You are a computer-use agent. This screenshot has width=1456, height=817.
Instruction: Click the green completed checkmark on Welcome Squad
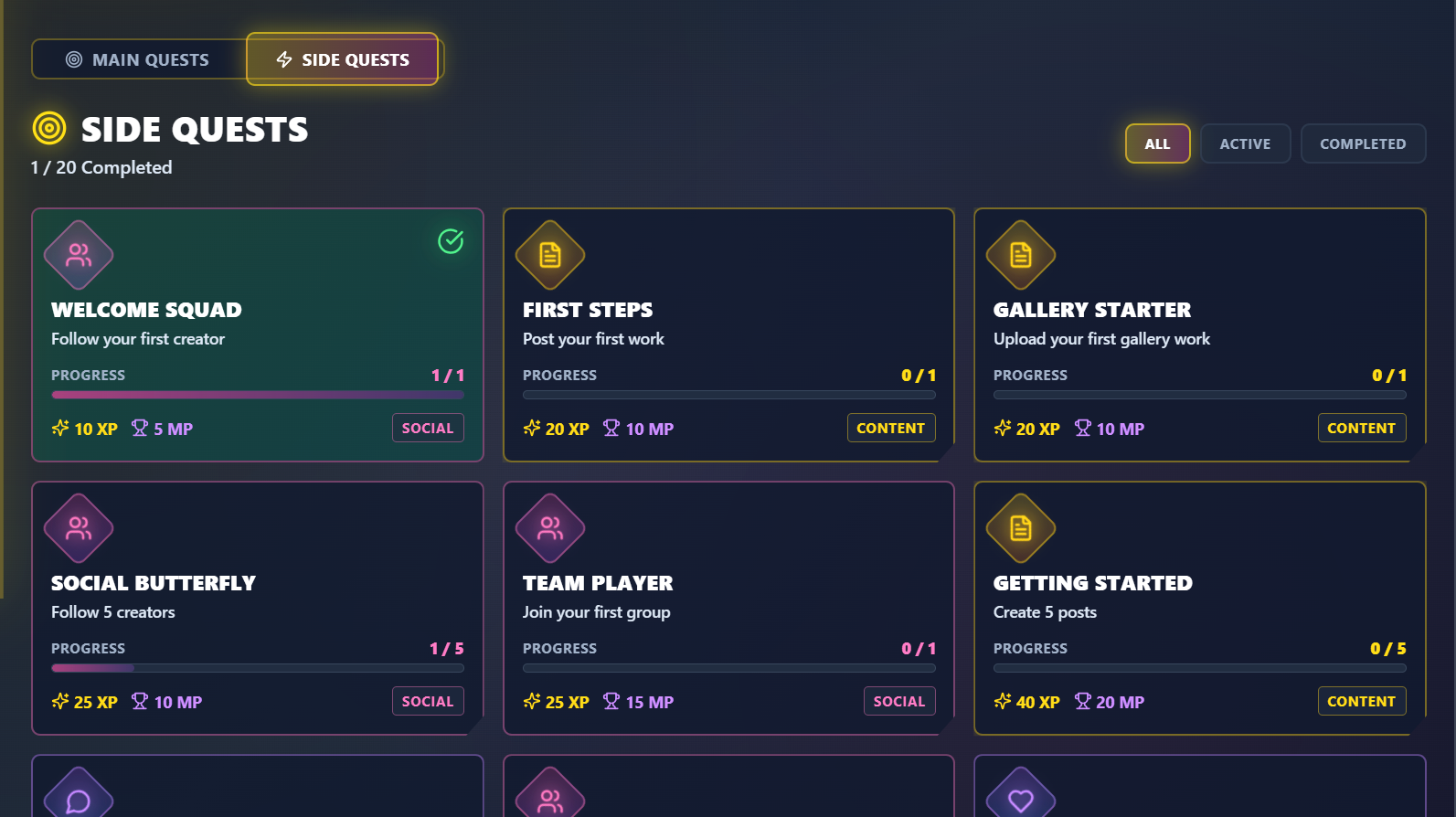point(450,242)
